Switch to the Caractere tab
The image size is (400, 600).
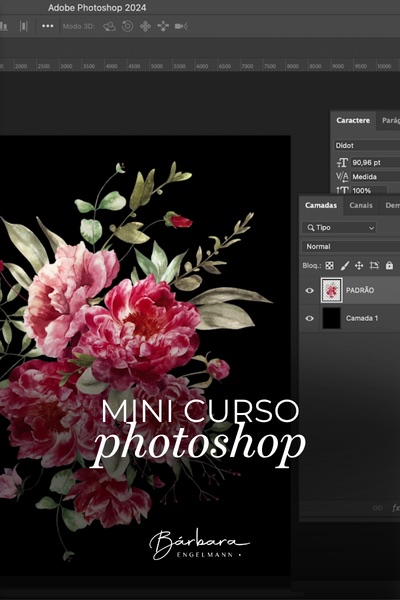coord(353,121)
